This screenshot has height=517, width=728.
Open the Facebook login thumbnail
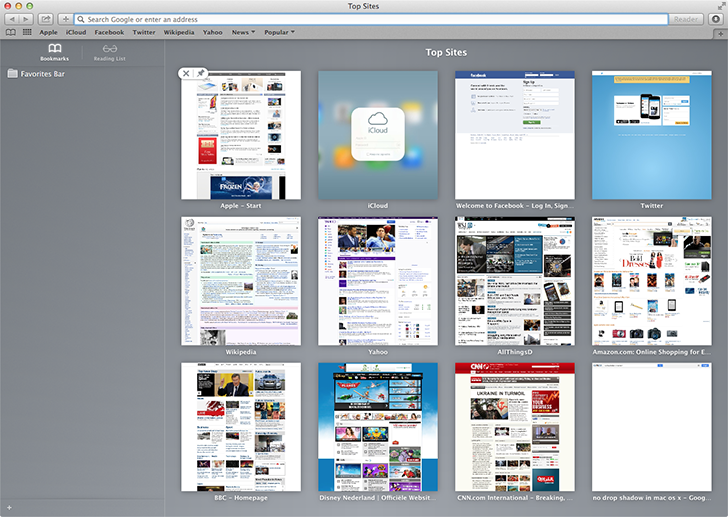[515, 135]
